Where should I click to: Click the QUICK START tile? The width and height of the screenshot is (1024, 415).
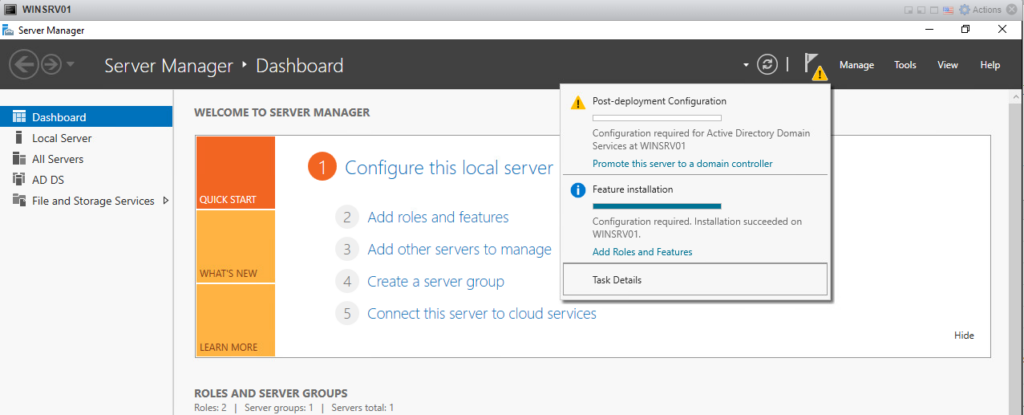coord(235,173)
